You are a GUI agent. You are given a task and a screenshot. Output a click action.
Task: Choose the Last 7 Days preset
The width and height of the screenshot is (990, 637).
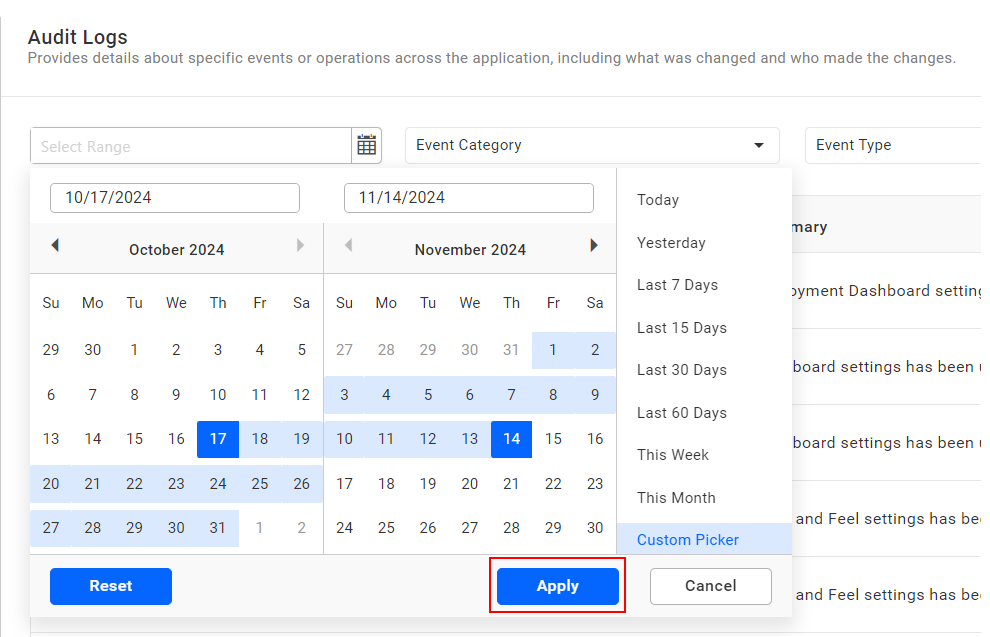pyautogui.click(x=675, y=285)
